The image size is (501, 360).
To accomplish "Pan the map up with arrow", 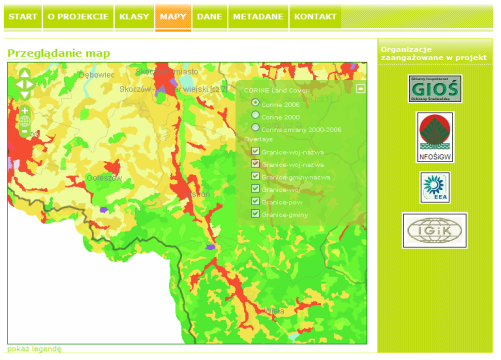I will (x=25, y=73).
